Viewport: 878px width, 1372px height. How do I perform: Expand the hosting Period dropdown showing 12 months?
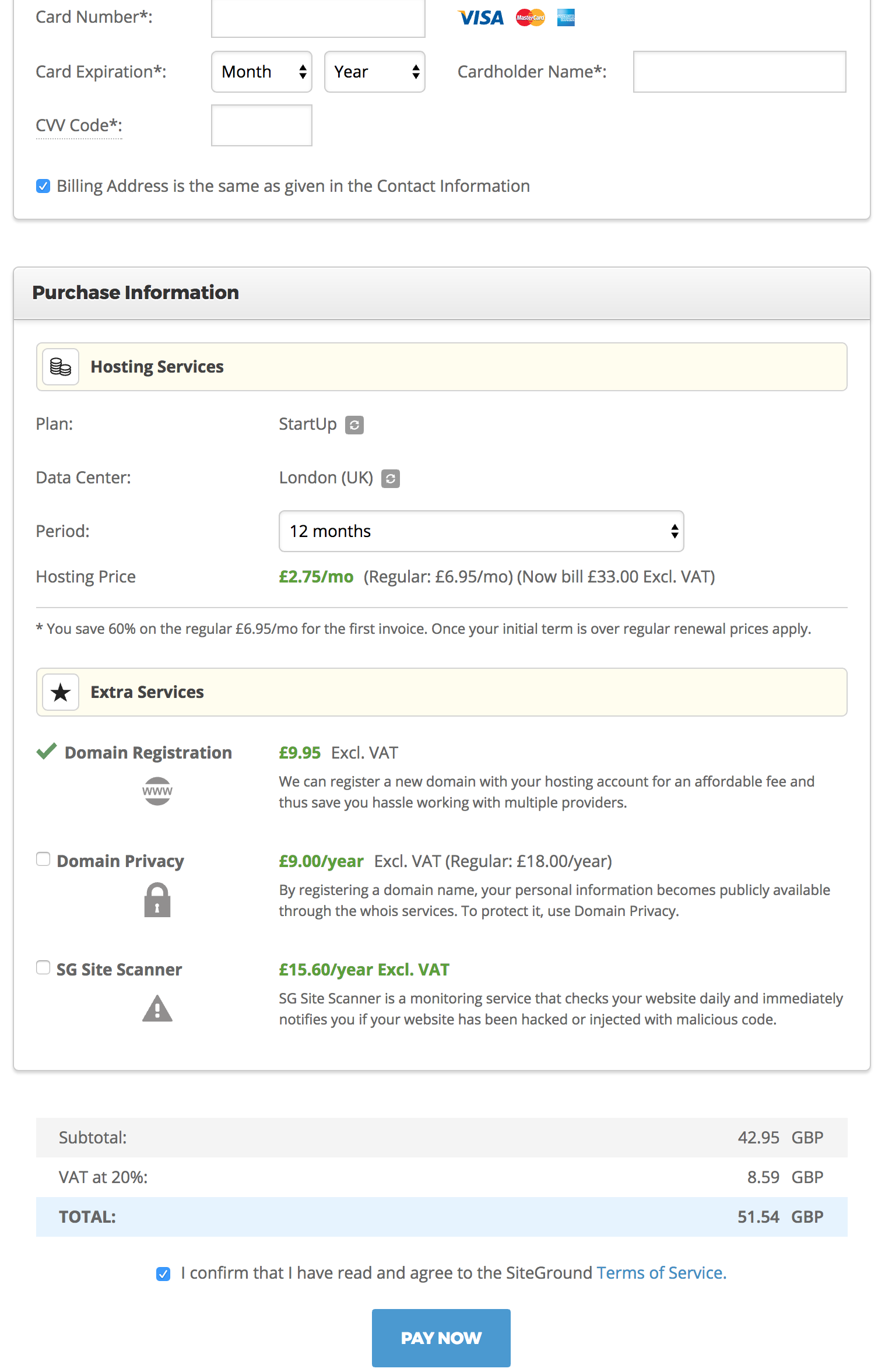click(x=481, y=531)
